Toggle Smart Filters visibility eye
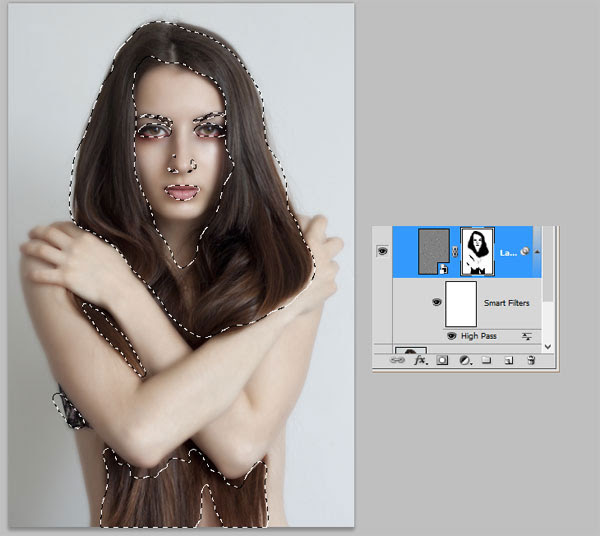The image size is (600, 536). (437, 302)
